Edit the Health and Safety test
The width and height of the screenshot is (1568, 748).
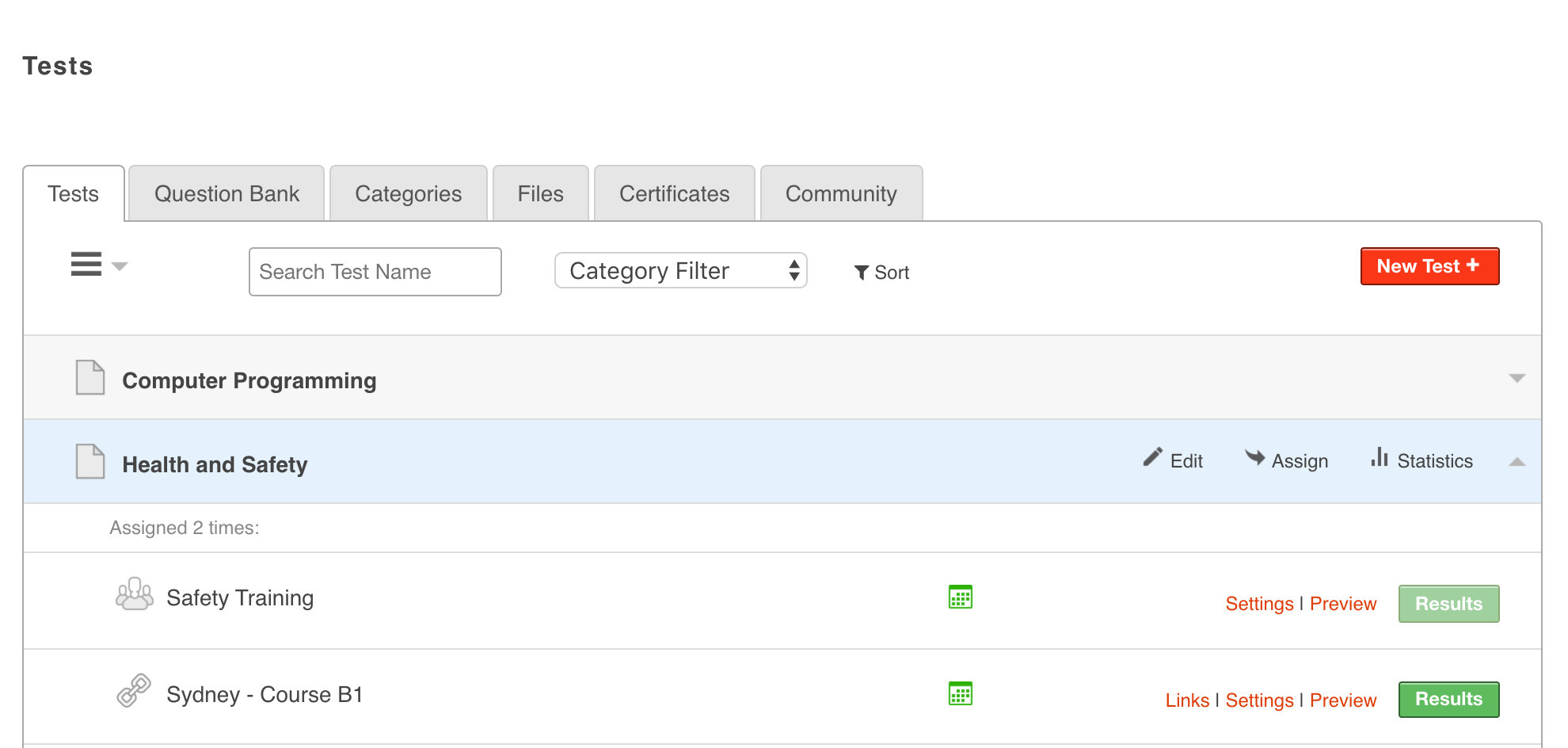(1174, 460)
